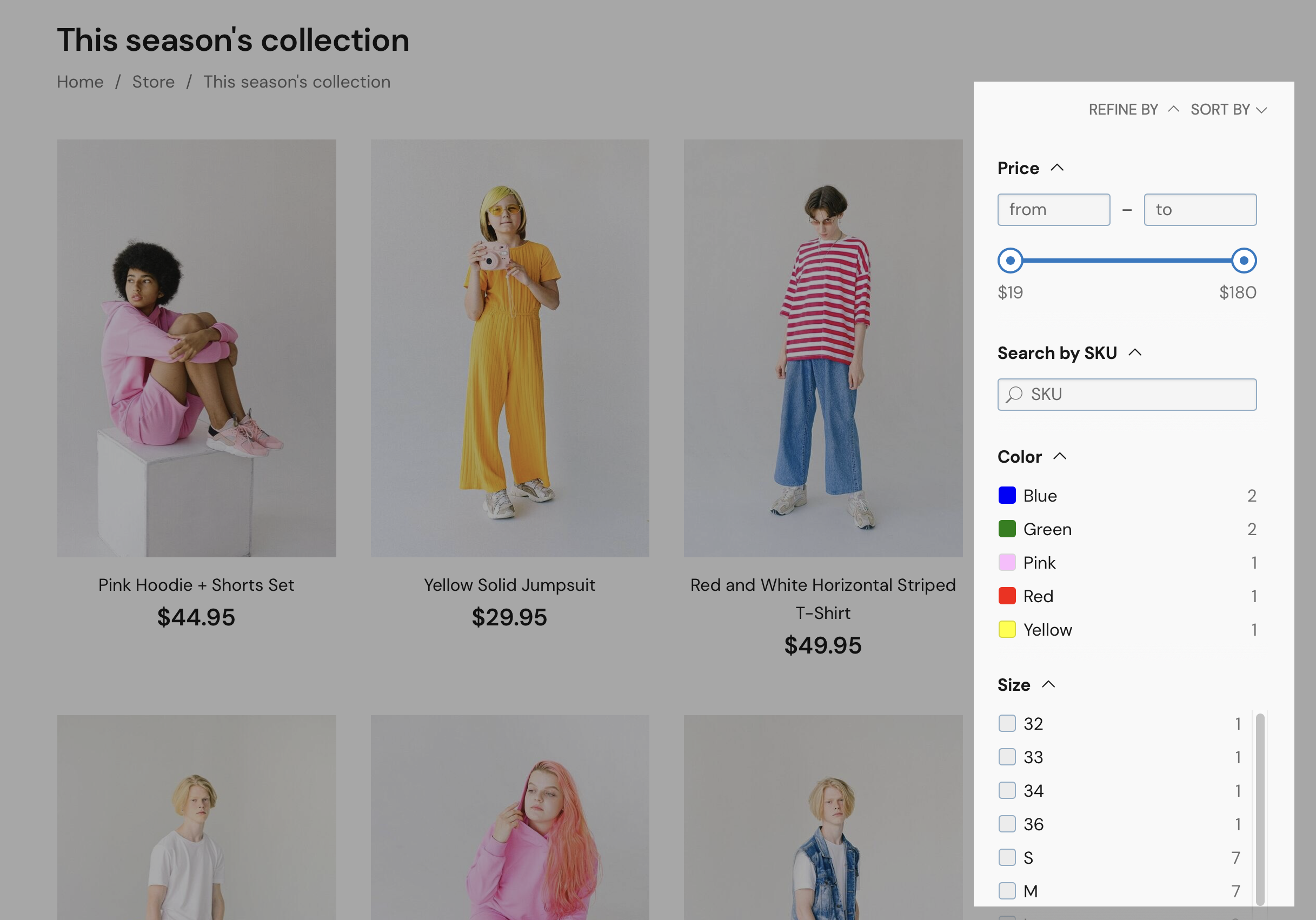The width and height of the screenshot is (1316, 920).
Task: Collapse the Size filter section
Action: click(1049, 684)
